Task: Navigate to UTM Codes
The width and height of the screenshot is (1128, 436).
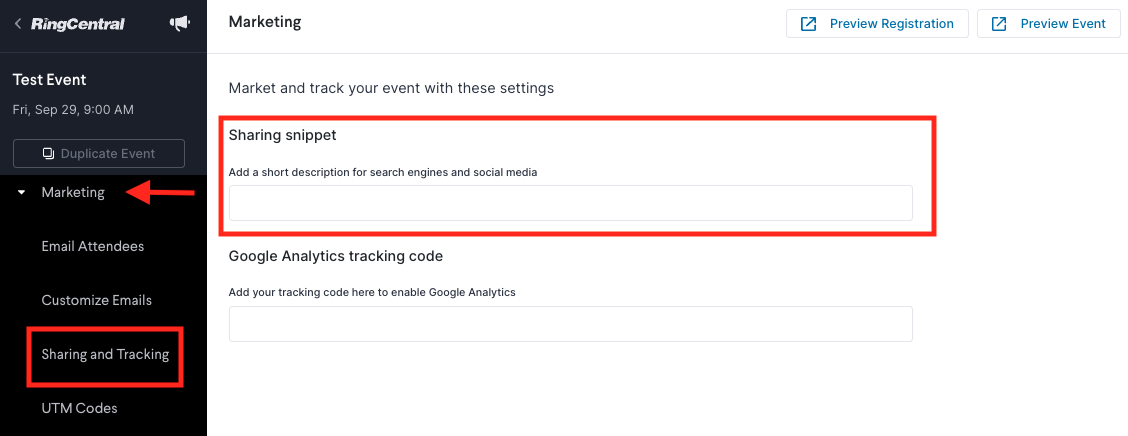Action: 79,408
